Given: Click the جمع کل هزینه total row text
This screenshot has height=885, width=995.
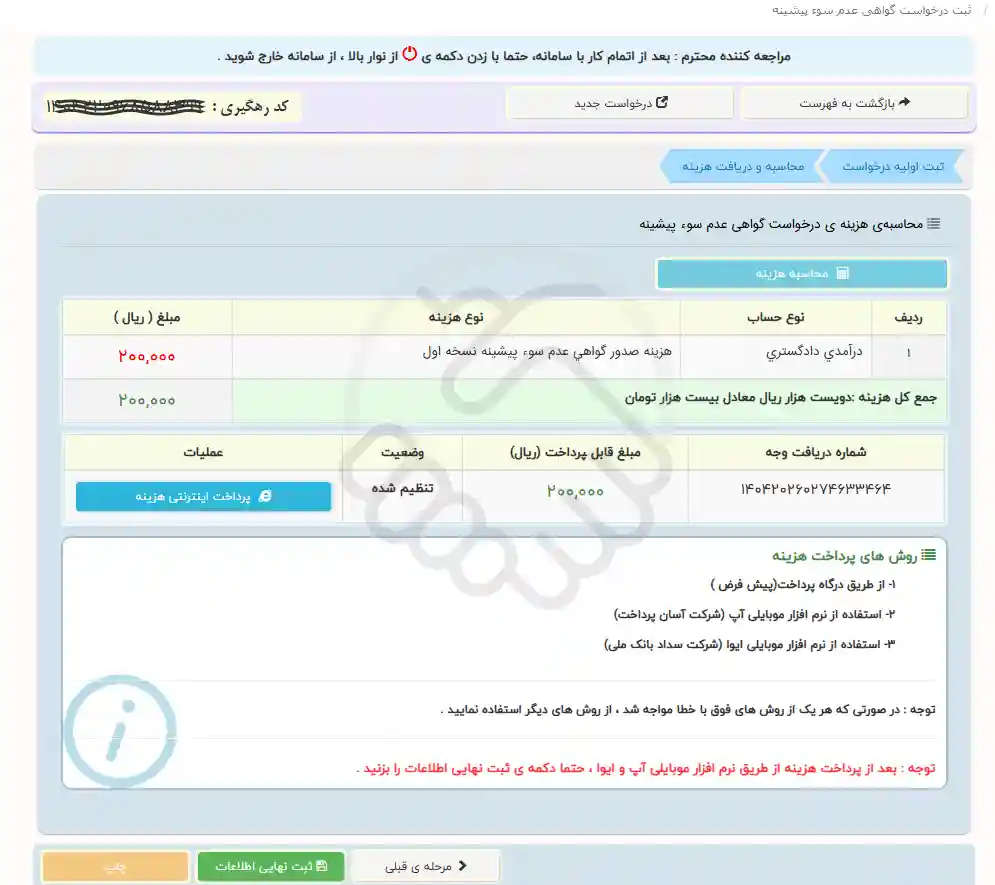Looking at the screenshot, I should click(781, 398).
